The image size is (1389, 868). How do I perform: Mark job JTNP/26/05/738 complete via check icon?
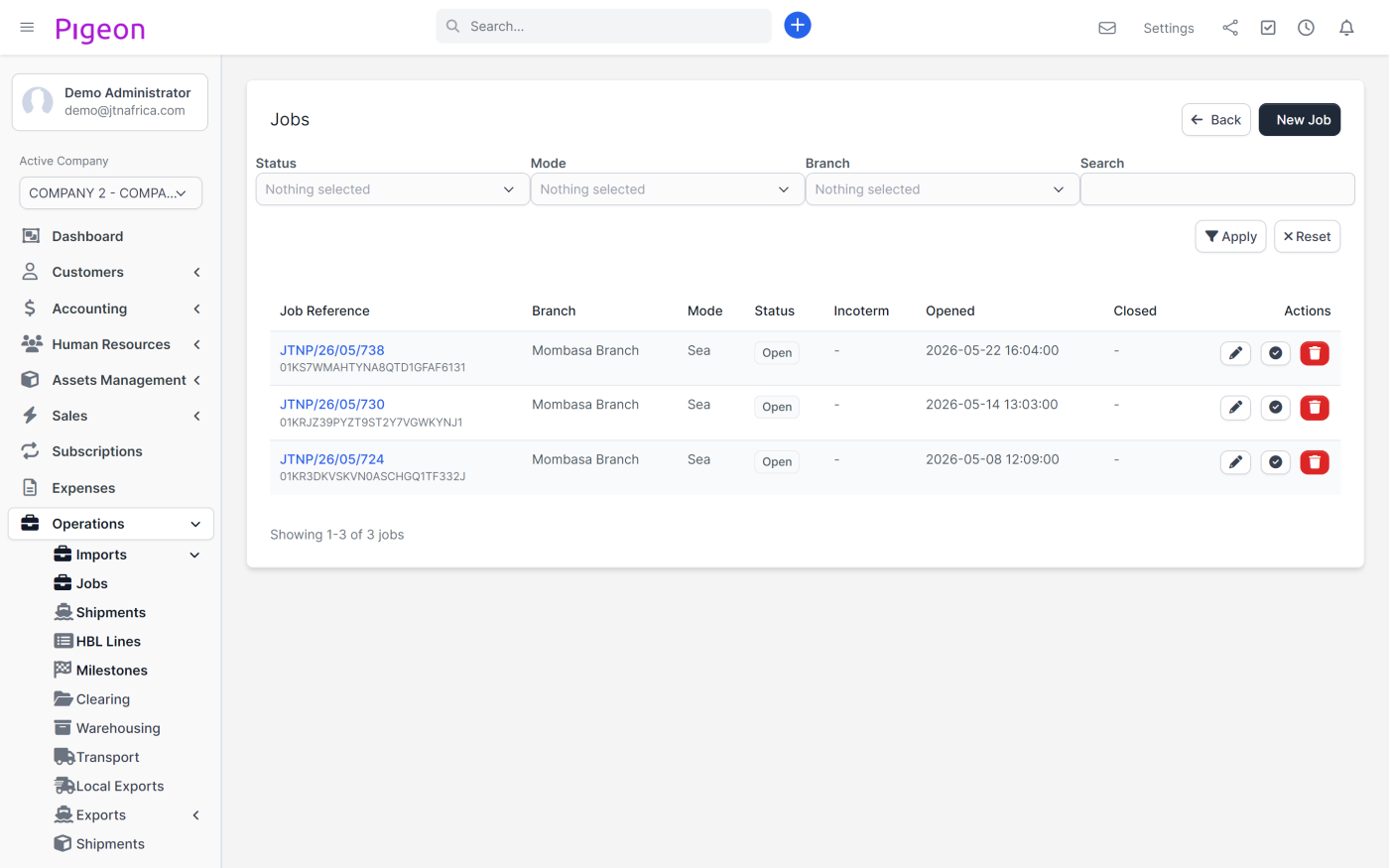[x=1276, y=353]
